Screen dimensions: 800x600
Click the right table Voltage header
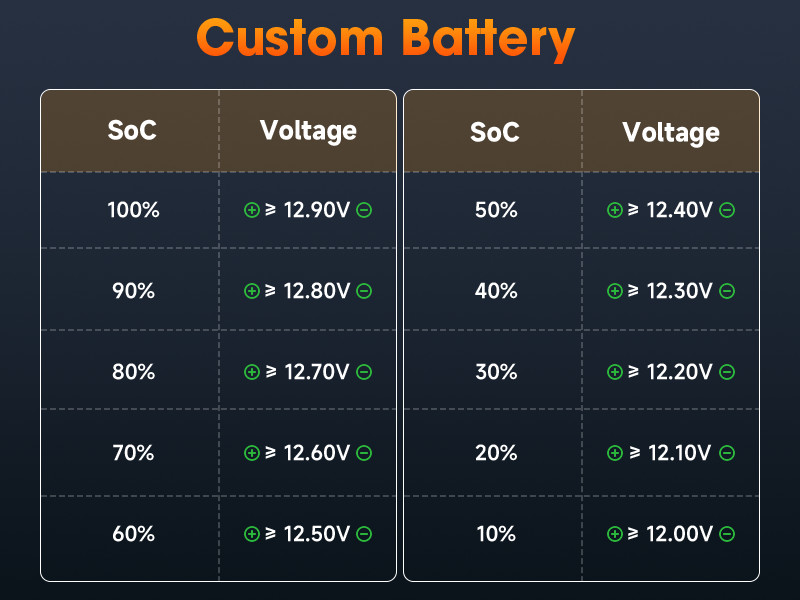670,131
